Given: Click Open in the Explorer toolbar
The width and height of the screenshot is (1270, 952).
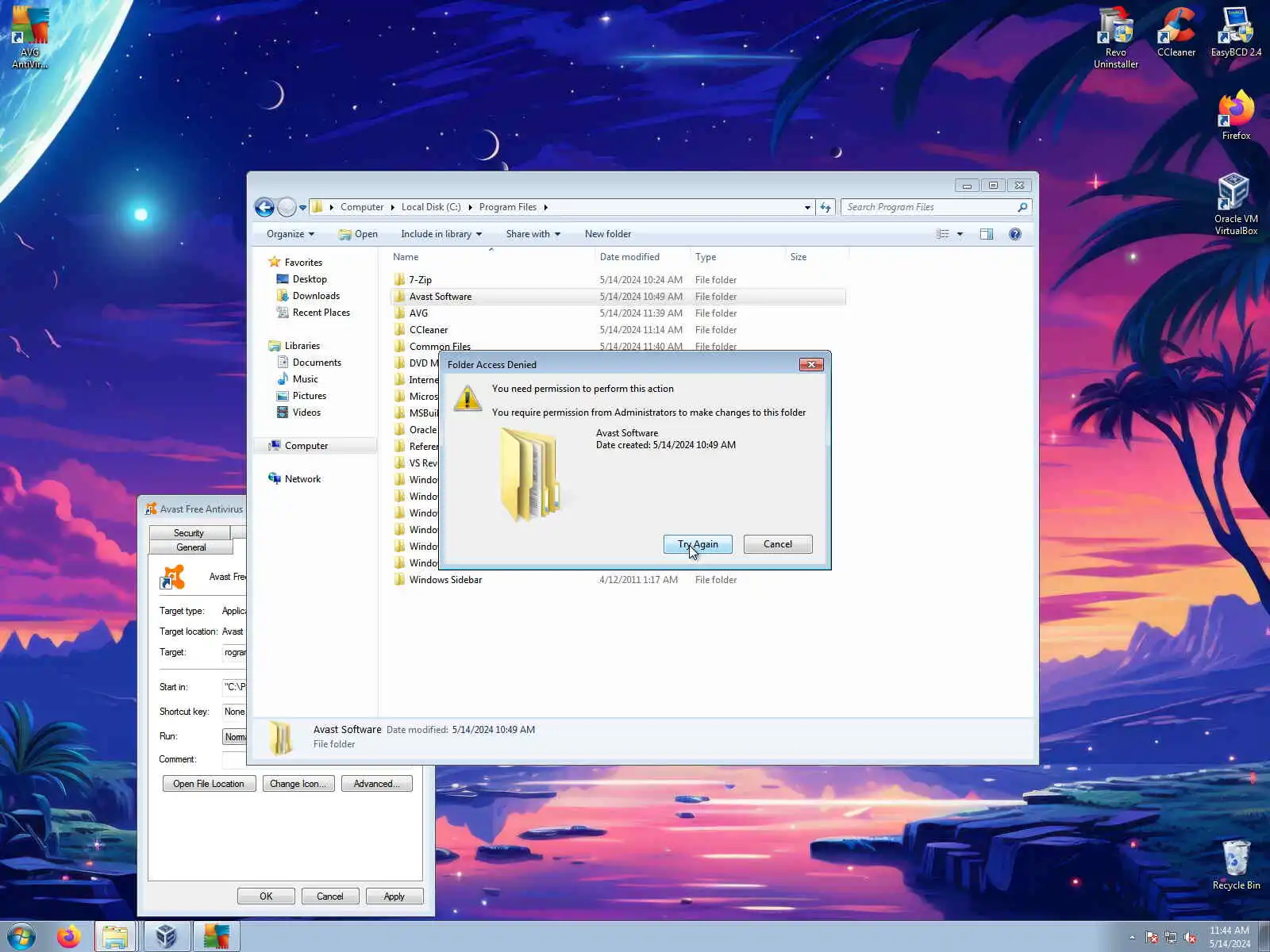Looking at the screenshot, I should click(x=358, y=234).
